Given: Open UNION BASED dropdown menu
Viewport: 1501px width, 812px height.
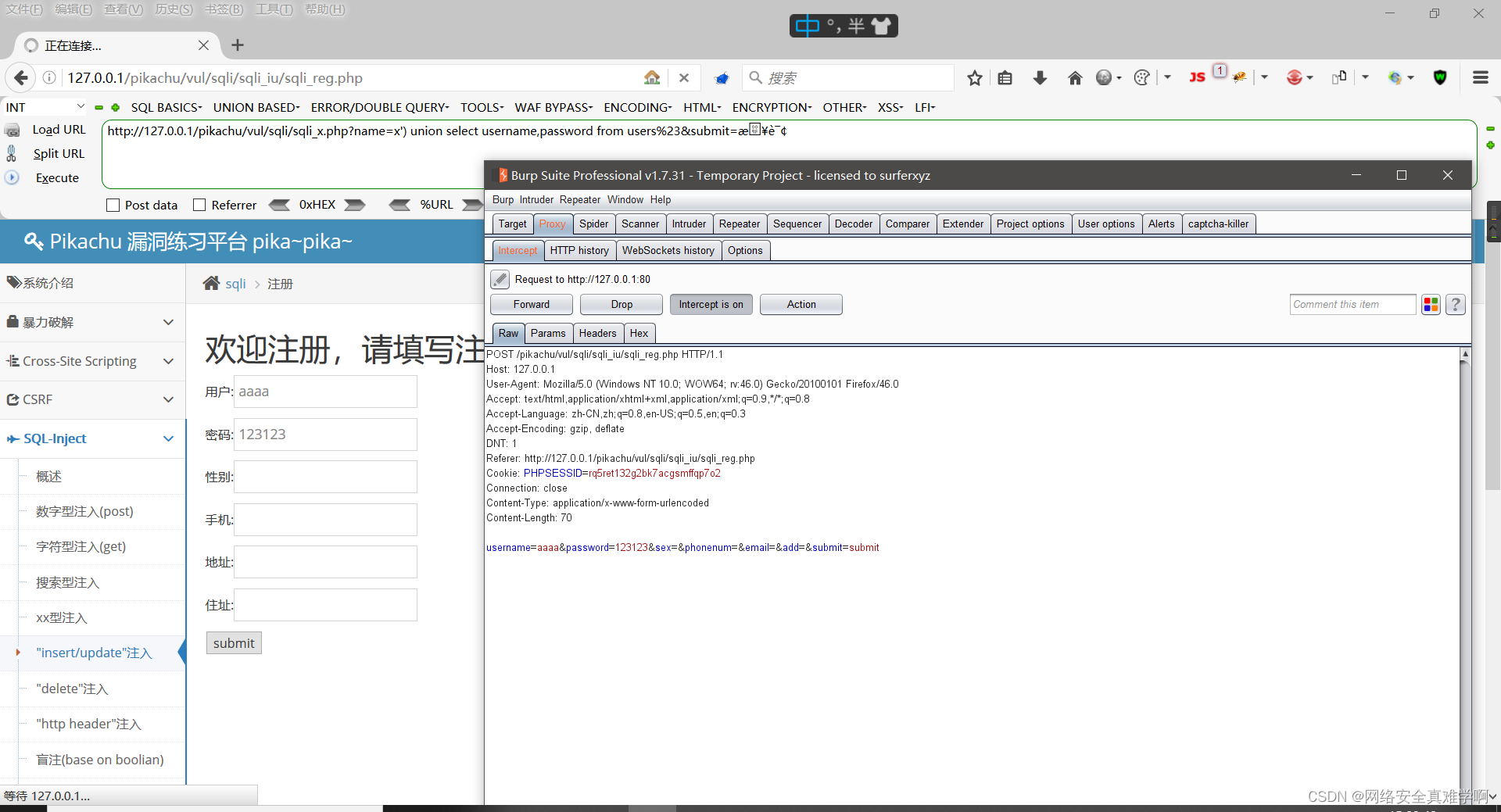Looking at the screenshot, I should click(256, 107).
